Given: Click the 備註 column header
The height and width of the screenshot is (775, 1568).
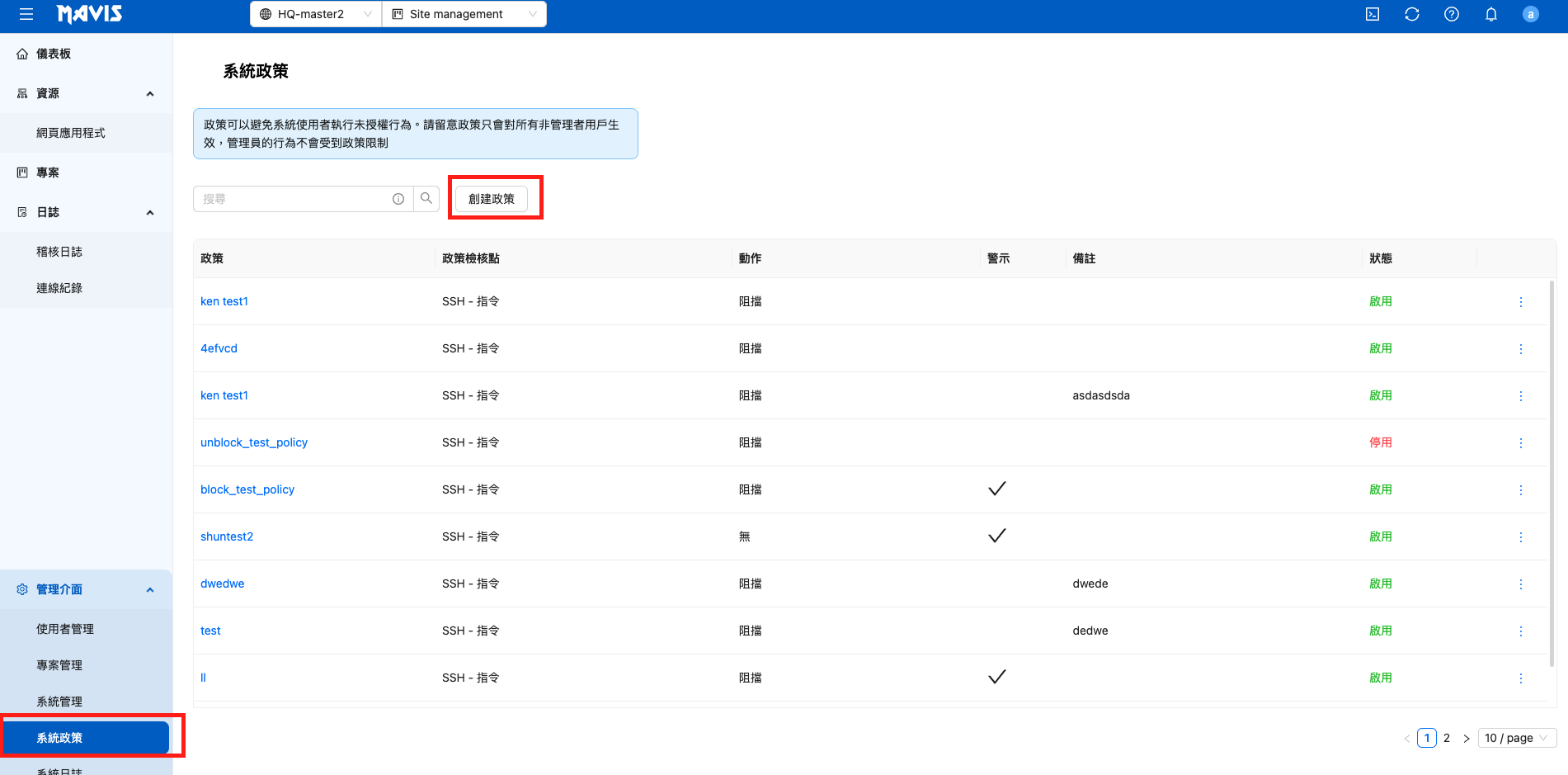Looking at the screenshot, I should [1084, 258].
